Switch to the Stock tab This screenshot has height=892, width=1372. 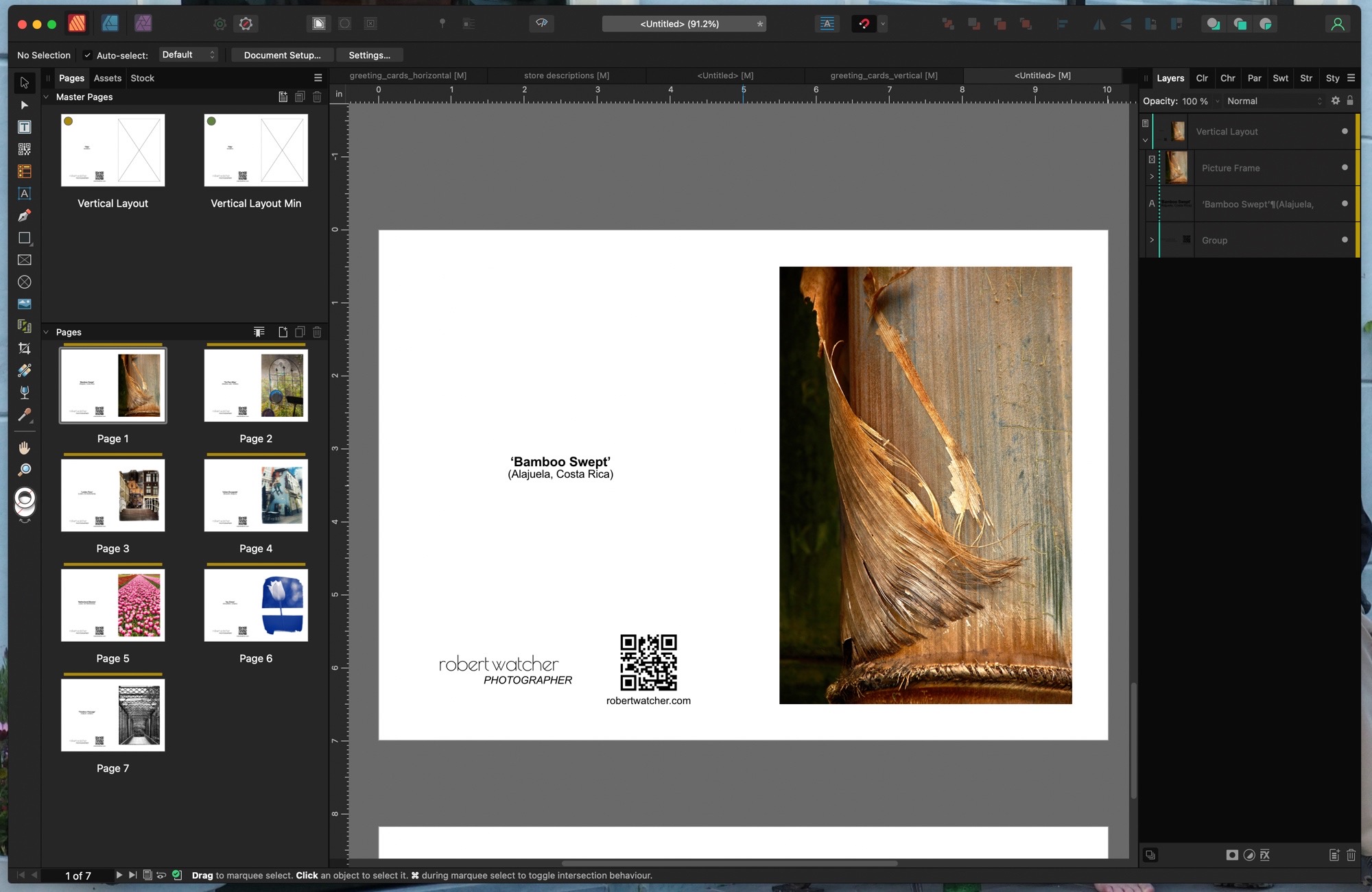[142, 78]
